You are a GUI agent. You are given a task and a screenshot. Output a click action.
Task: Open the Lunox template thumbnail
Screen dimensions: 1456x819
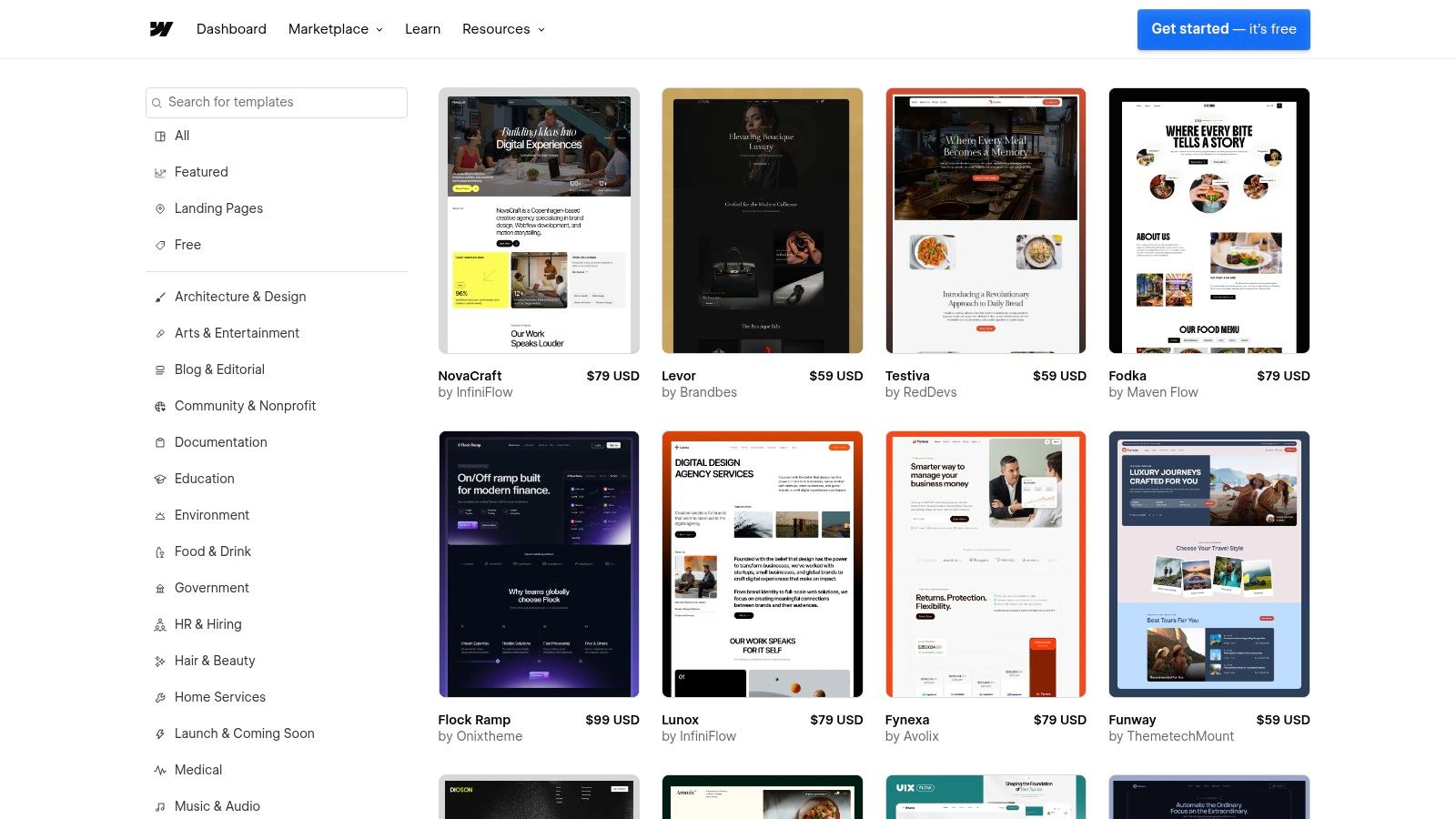pos(763,564)
